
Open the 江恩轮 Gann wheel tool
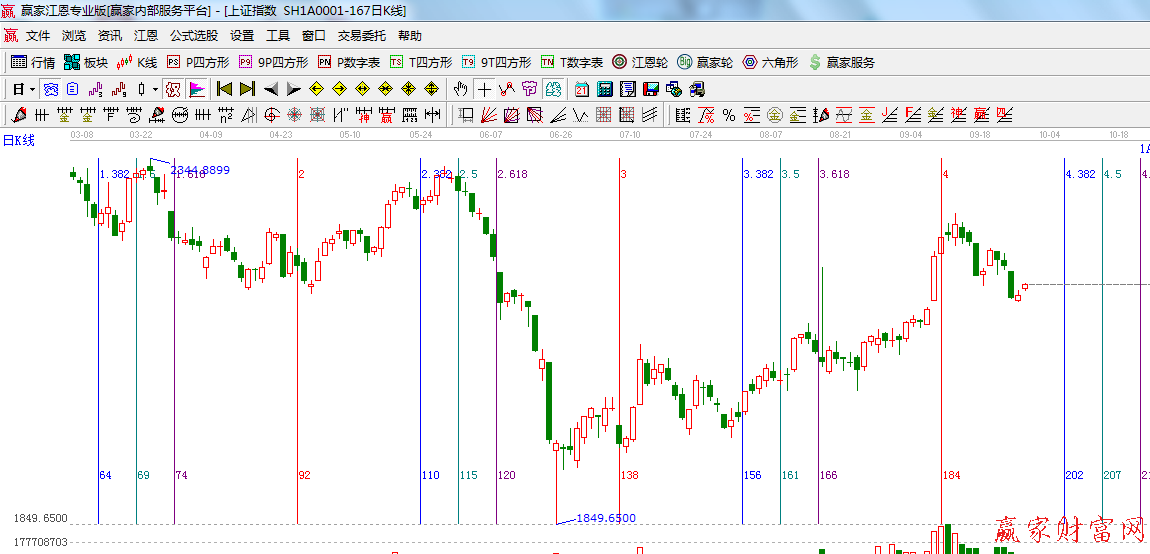click(640, 62)
